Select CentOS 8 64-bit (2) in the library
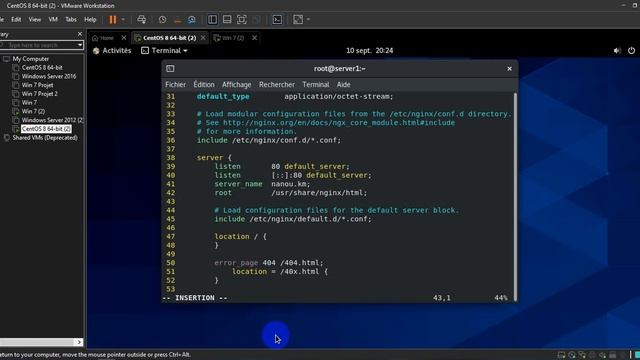This screenshot has width=640, height=360. [x=47, y=129]
